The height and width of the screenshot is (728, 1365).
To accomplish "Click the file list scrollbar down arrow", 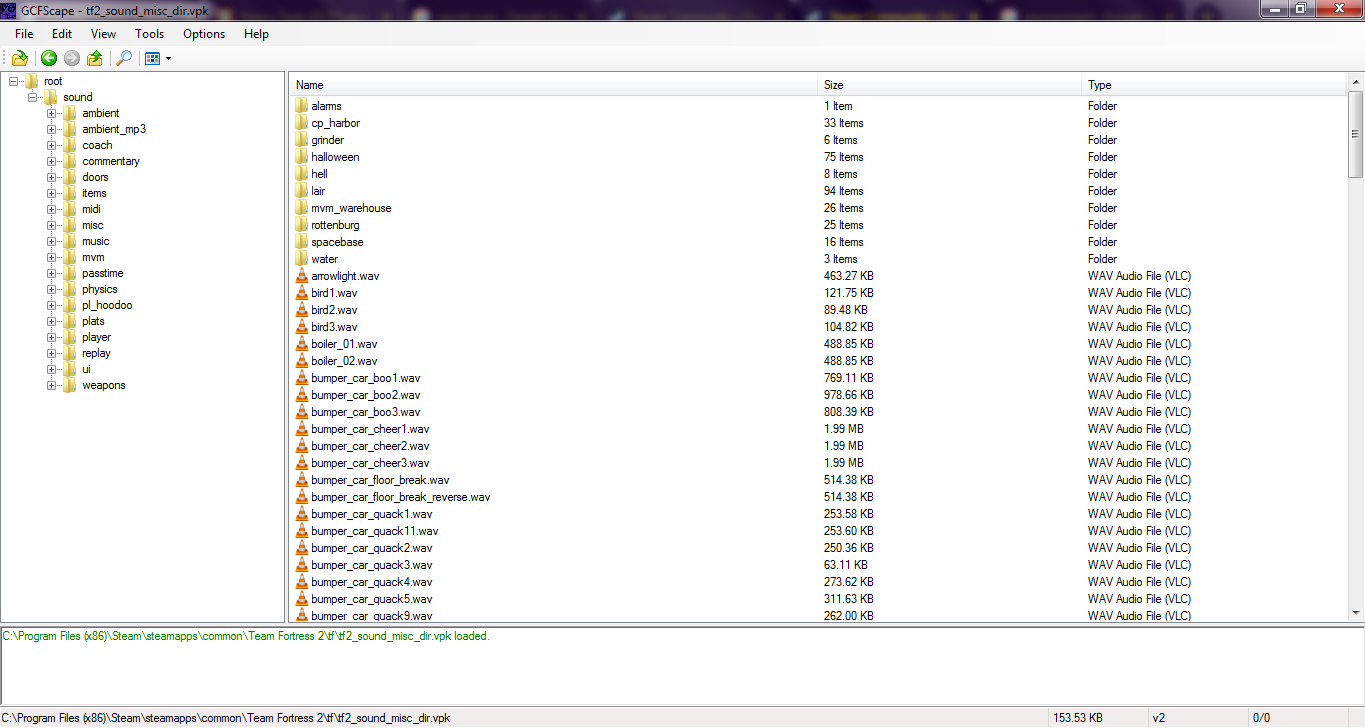I will pos(1356,613).
